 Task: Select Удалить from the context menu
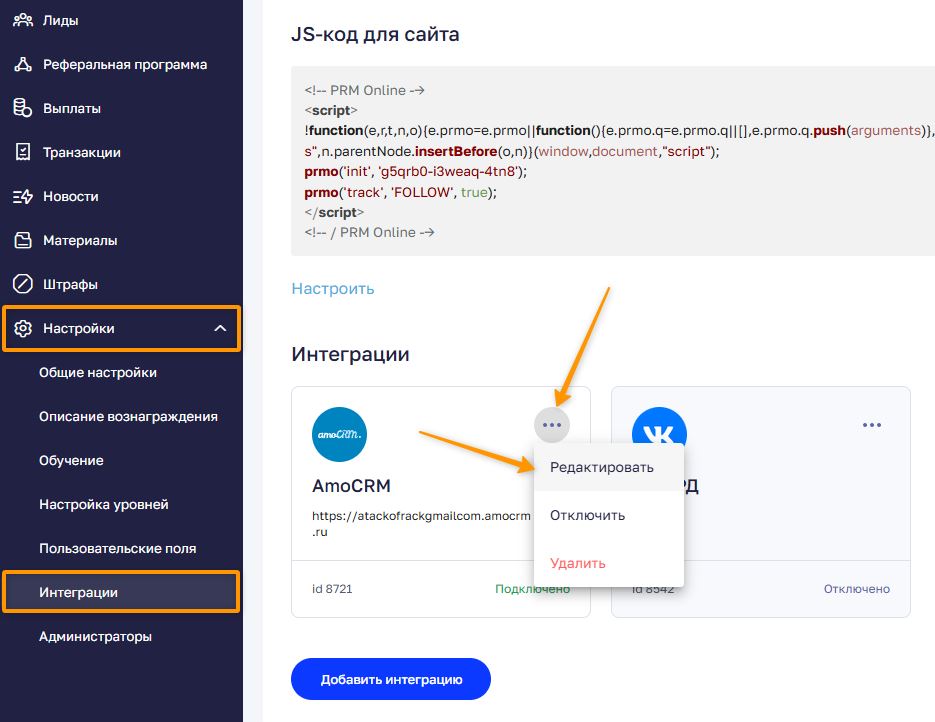click(577, 563)
